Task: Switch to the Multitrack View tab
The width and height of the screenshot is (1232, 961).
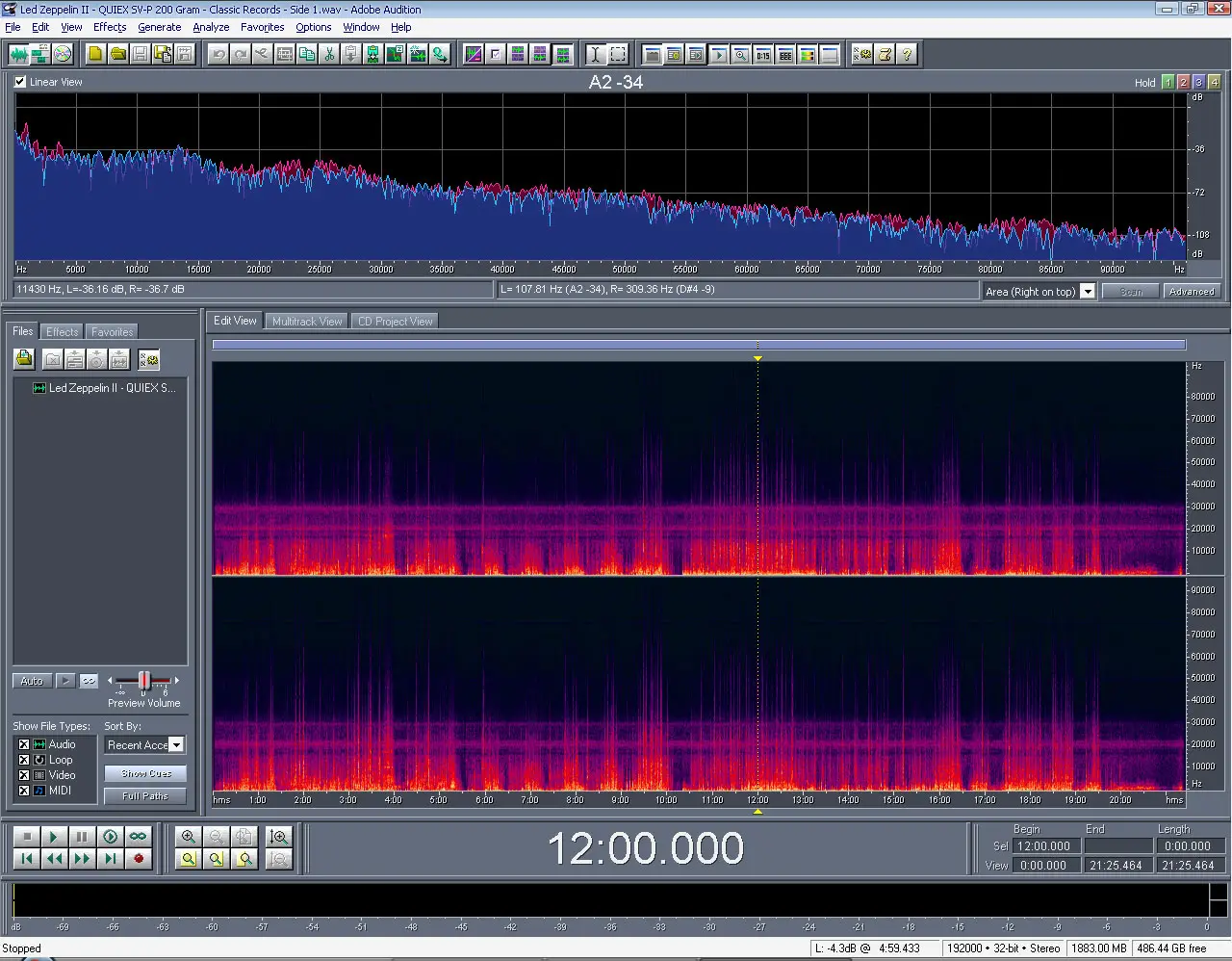Action: tap(306, 322)
